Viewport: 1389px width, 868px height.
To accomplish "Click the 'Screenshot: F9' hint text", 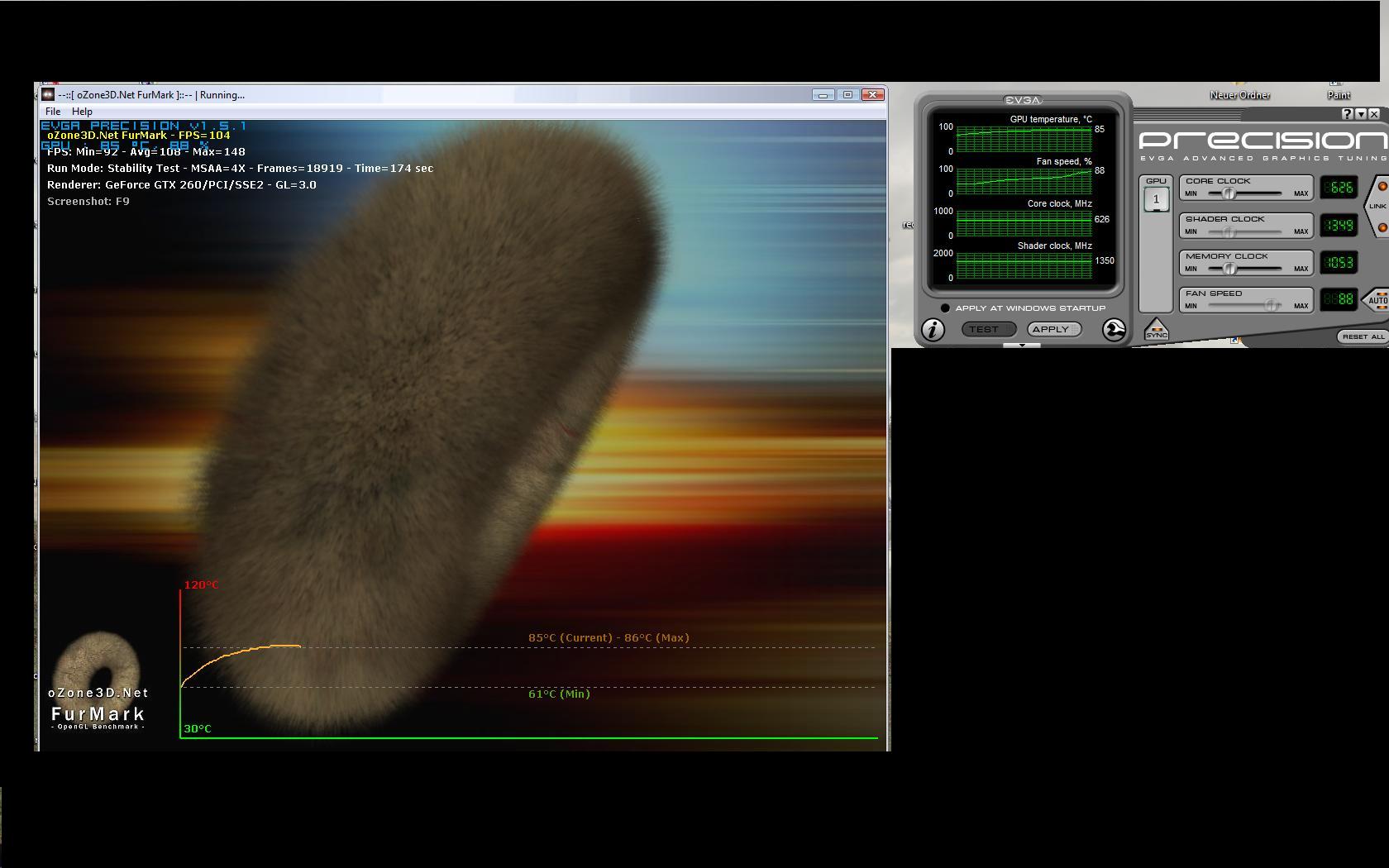I will coord(88,201).
